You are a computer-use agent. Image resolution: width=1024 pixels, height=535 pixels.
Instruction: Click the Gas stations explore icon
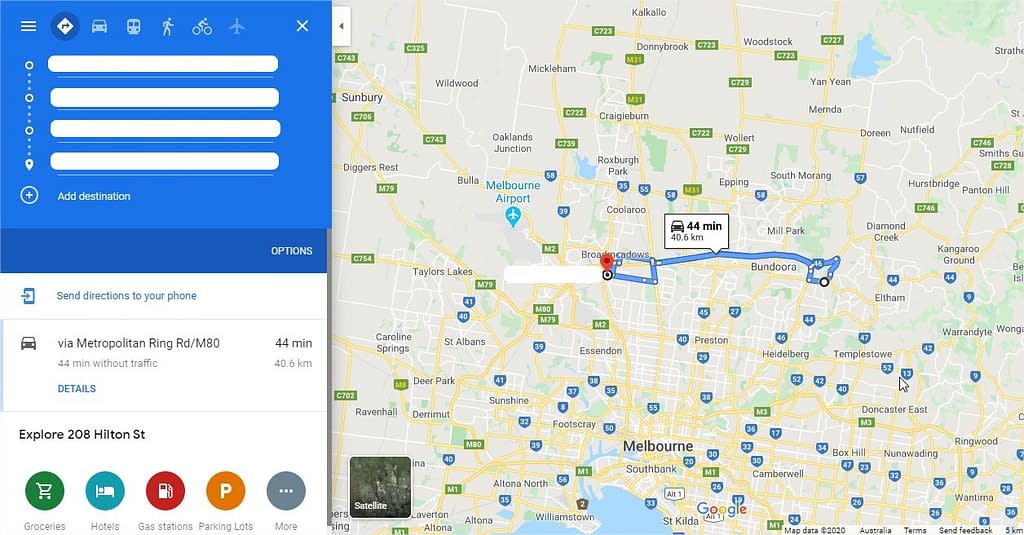[165, 491]
